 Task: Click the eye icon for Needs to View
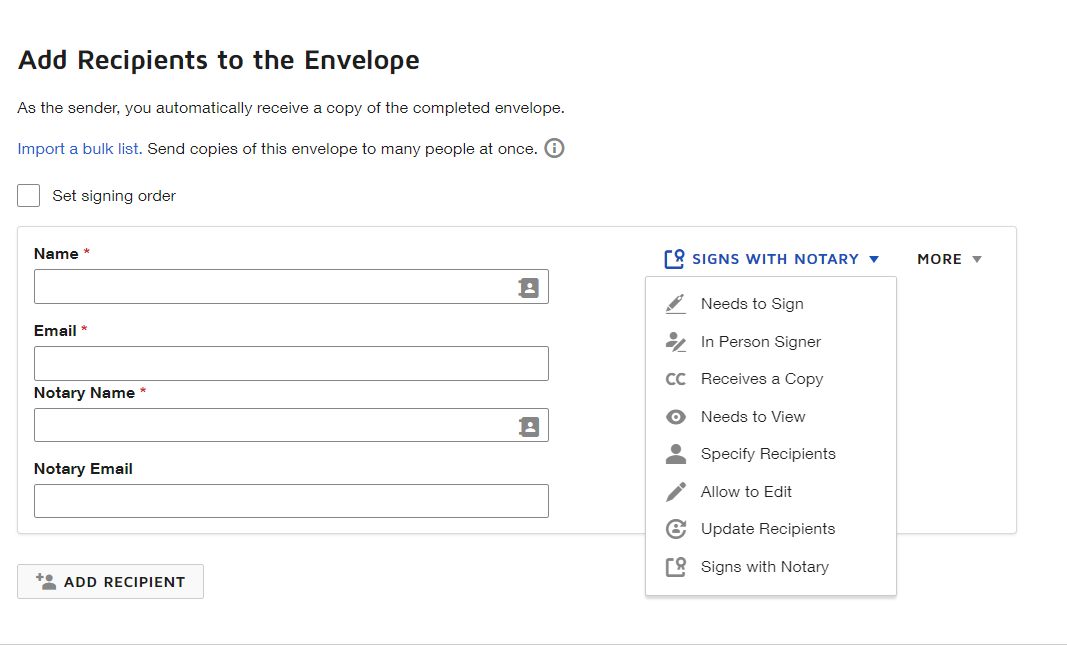click(676, 416)
